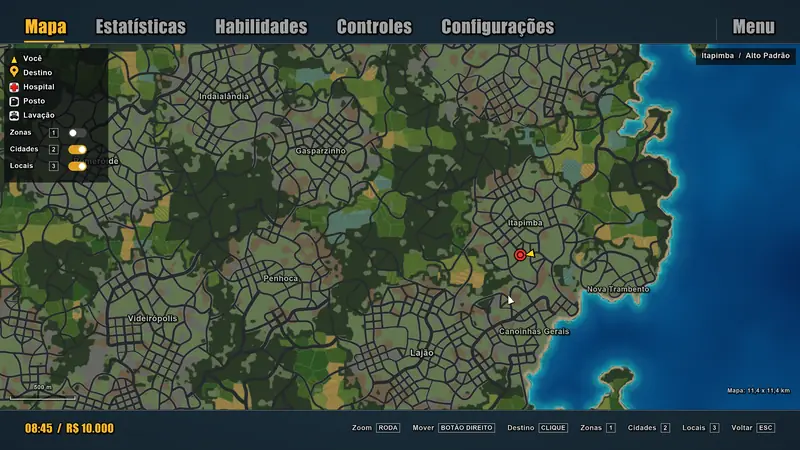Select the Gasparzinho city label

320,151
